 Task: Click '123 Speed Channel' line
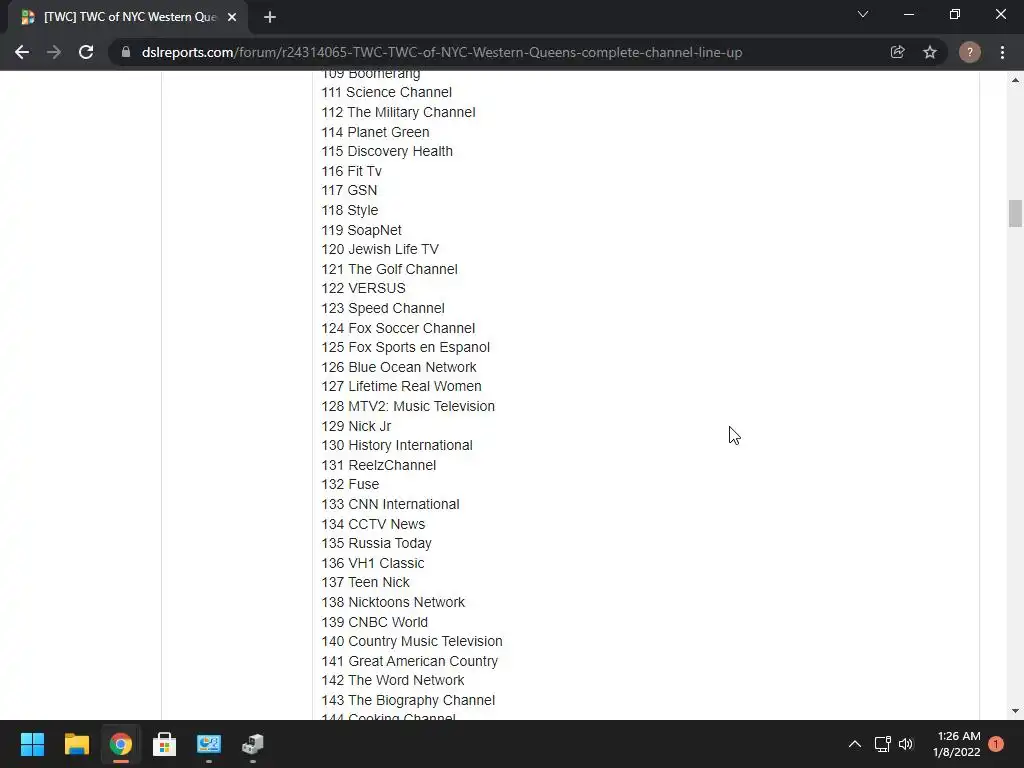click(383, 308)
